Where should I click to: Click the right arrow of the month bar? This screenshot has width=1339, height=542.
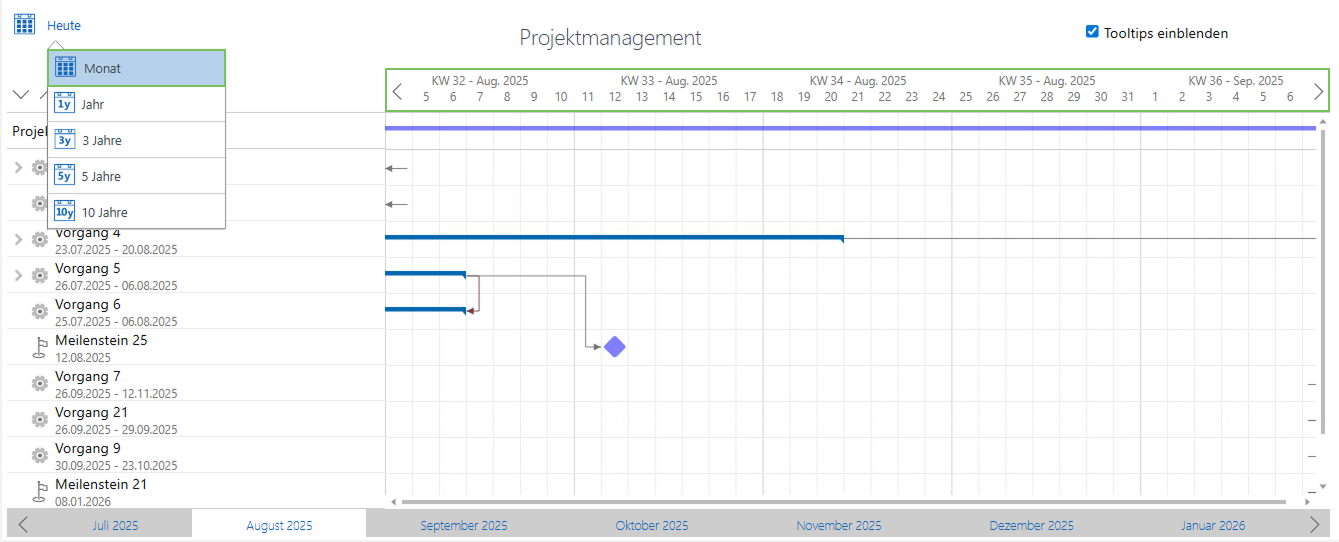click(1314, 525)
